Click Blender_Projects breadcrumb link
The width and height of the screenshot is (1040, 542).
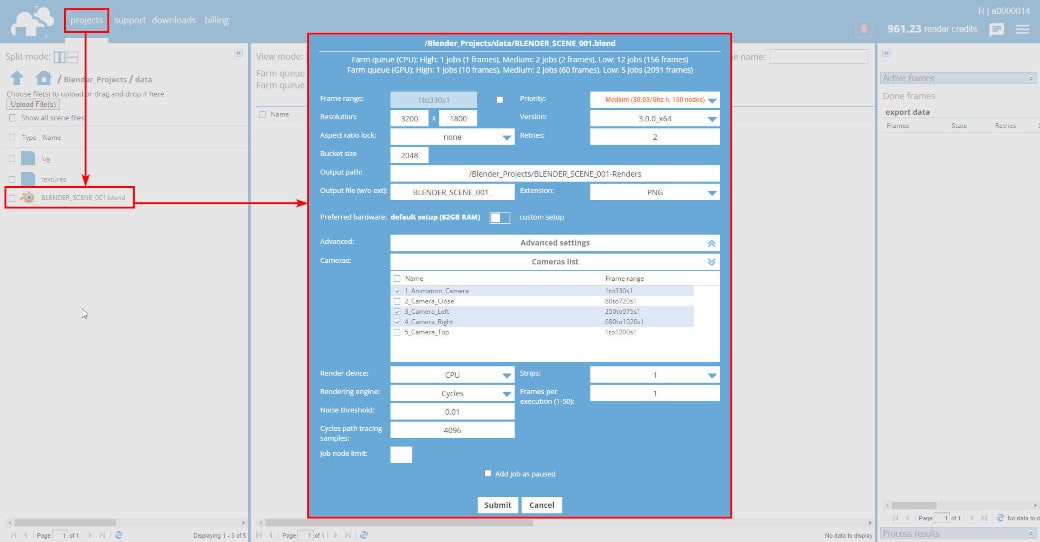95,79
